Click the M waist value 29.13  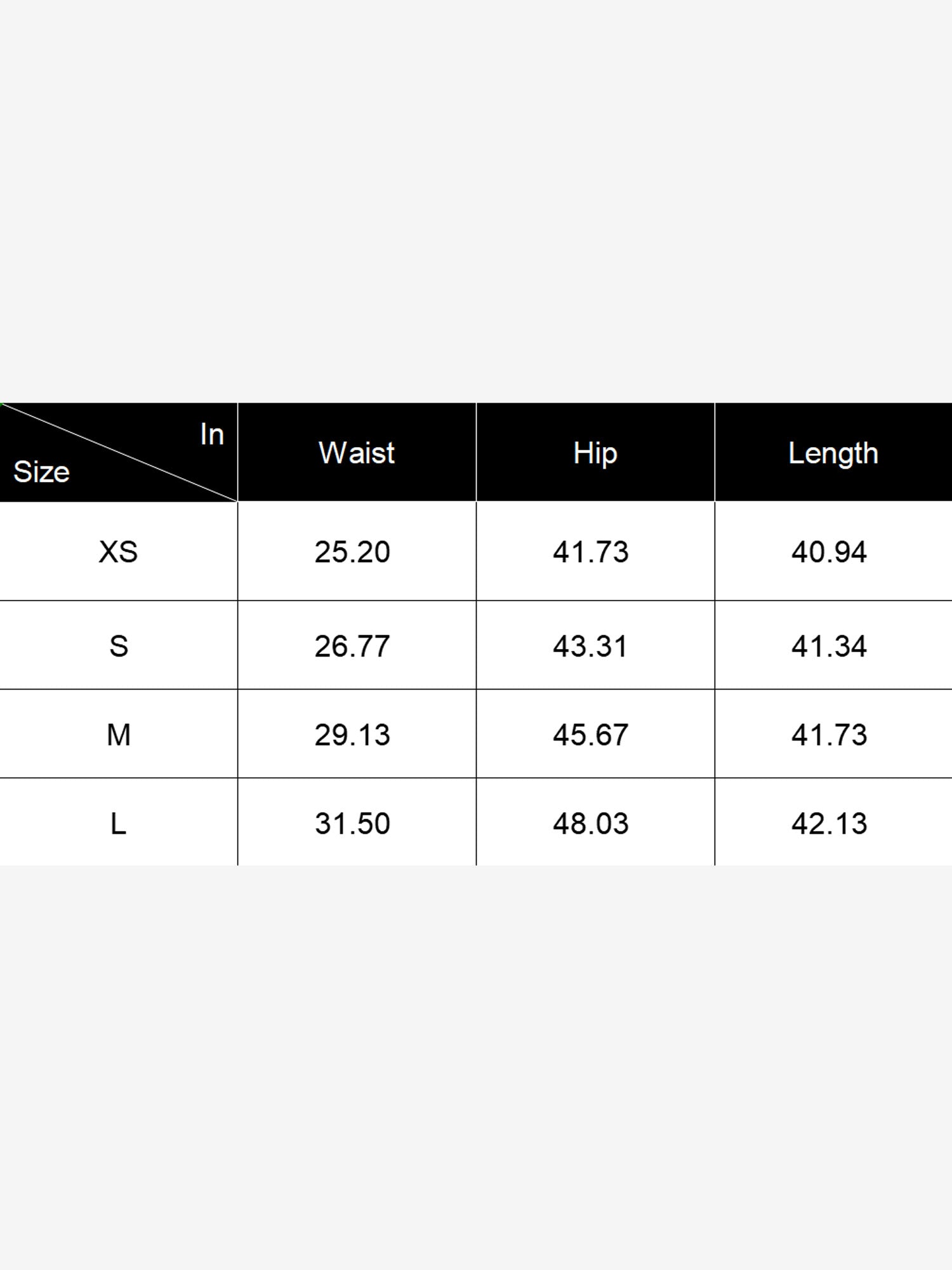pyautogui.click(x=352, y=735)
